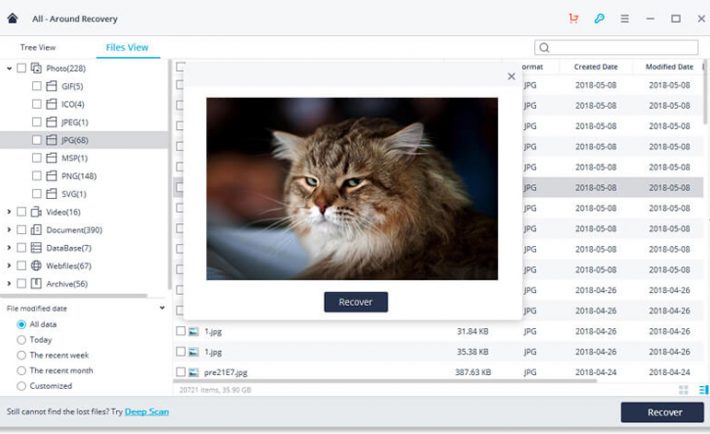Click the file list horizontal scrollbar
Image resolution: width=710 pixels, height=434 pixels.
[x=385, y=381]
